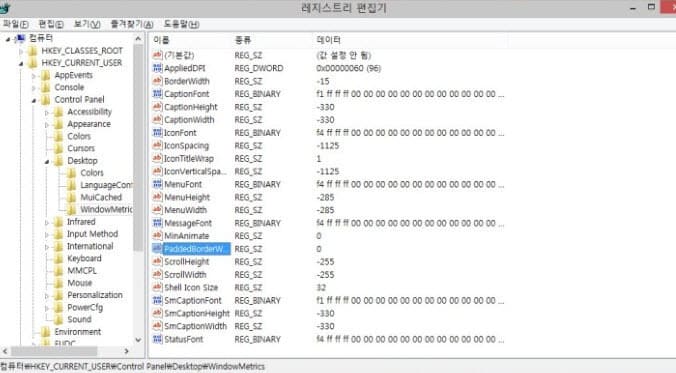This screenshot has width=676, height=373.
Task: Click the AppliedDPI DWORD value icon
Action: coord(157,68)
